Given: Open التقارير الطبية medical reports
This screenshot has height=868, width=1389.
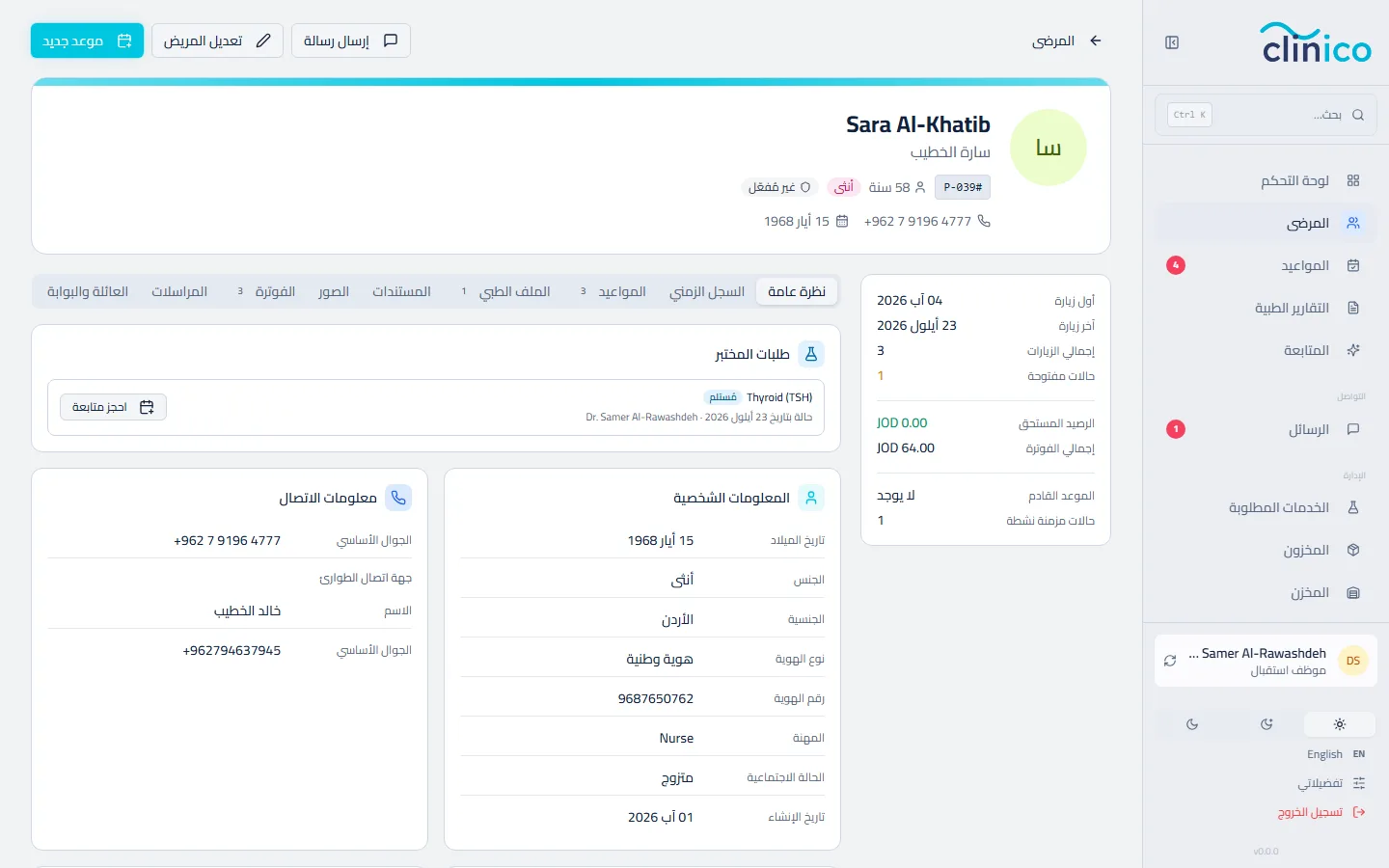Looking at the screenshot, I should [x=1266, y=308].
